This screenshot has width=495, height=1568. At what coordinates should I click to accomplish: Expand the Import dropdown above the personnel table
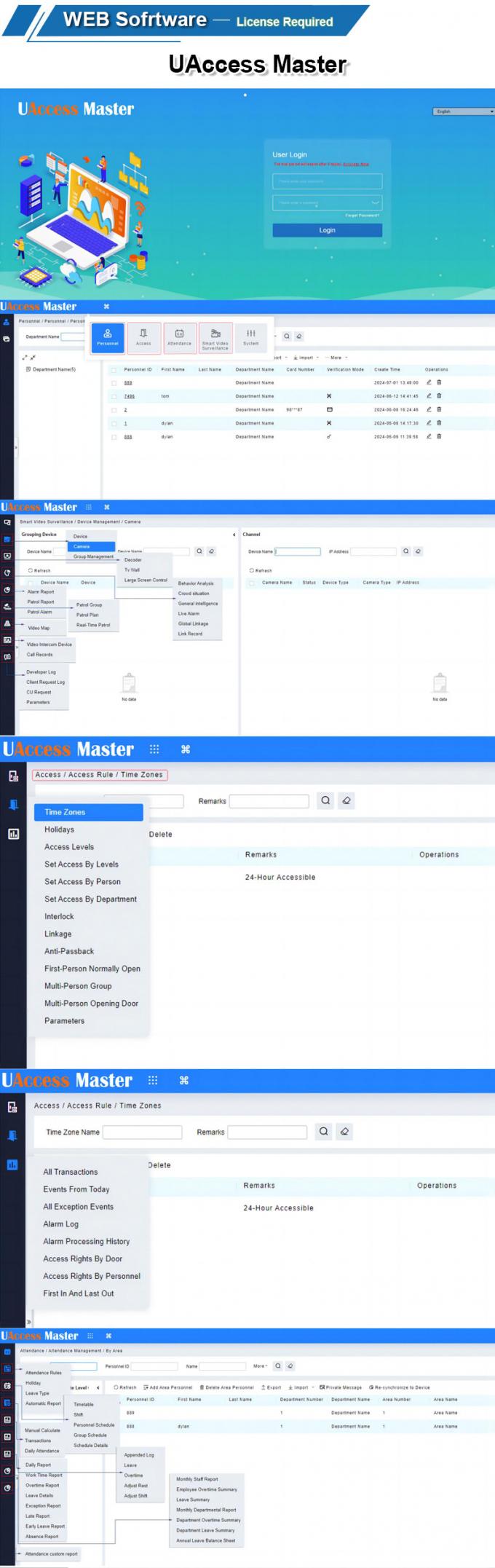coord(305,358)
